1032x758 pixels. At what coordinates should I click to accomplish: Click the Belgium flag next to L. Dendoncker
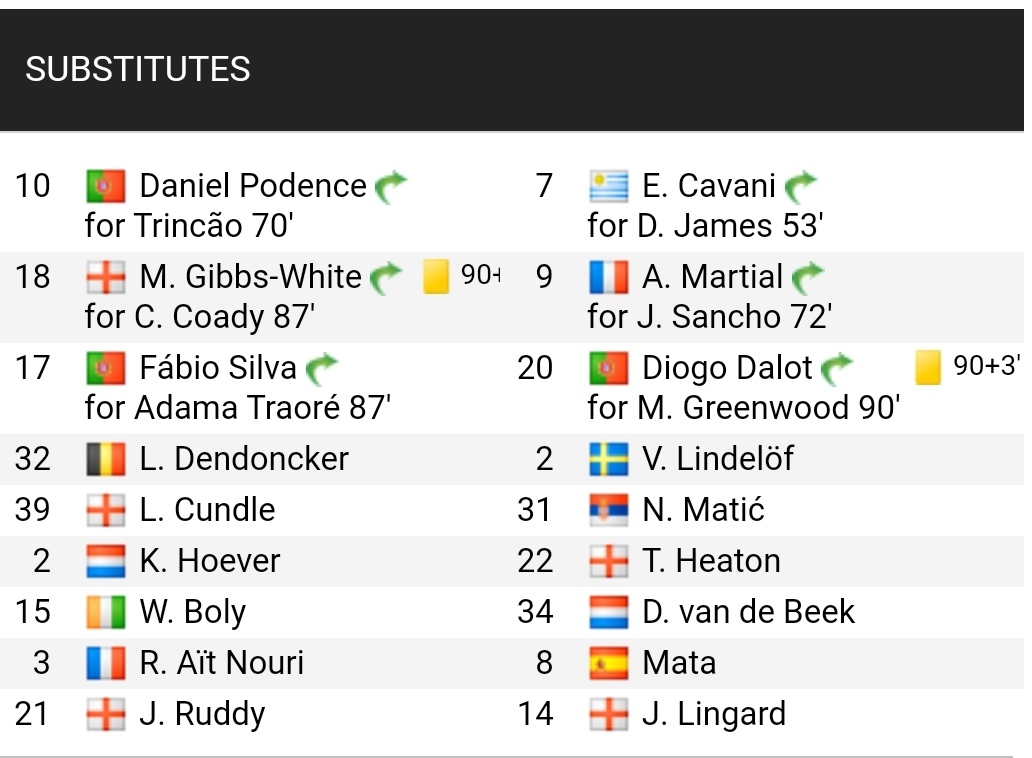pyautogui.click(x=105, y=459)
